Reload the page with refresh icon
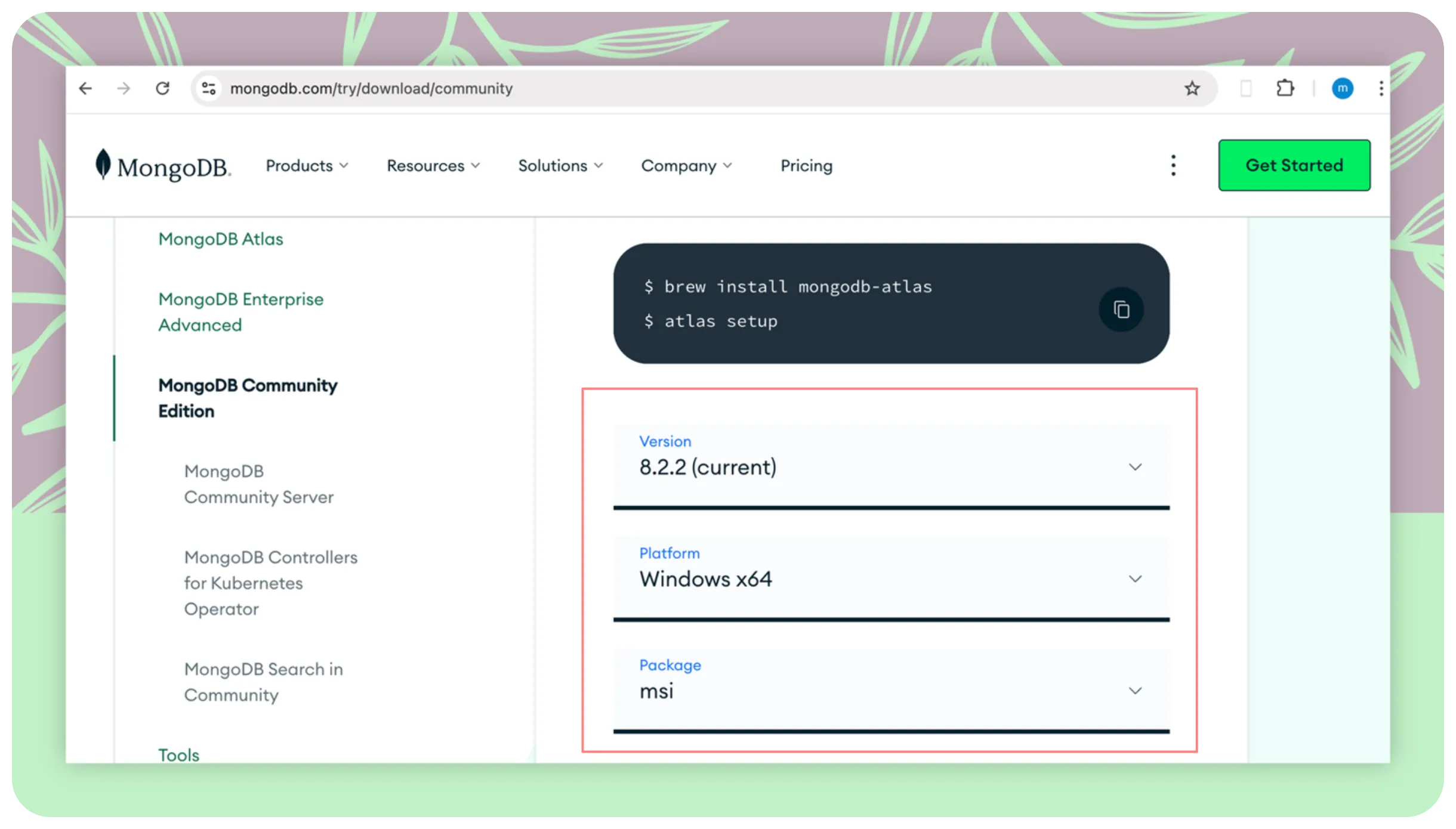The height and width of the screenshot is (829, 1456). [x=162, y=88]
